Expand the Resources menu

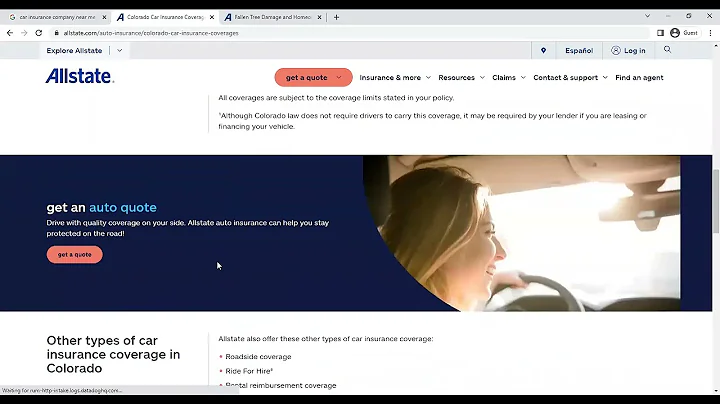tap(461, 78)
